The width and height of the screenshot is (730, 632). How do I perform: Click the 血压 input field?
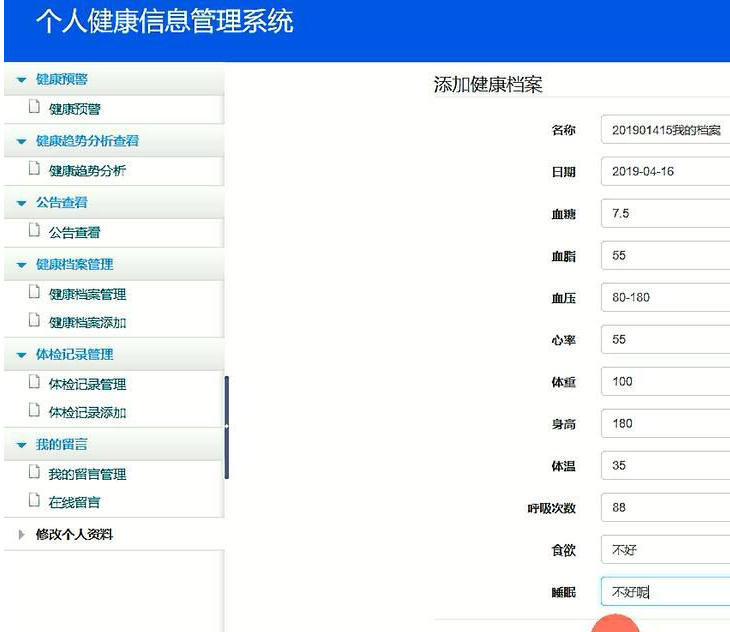666,297
